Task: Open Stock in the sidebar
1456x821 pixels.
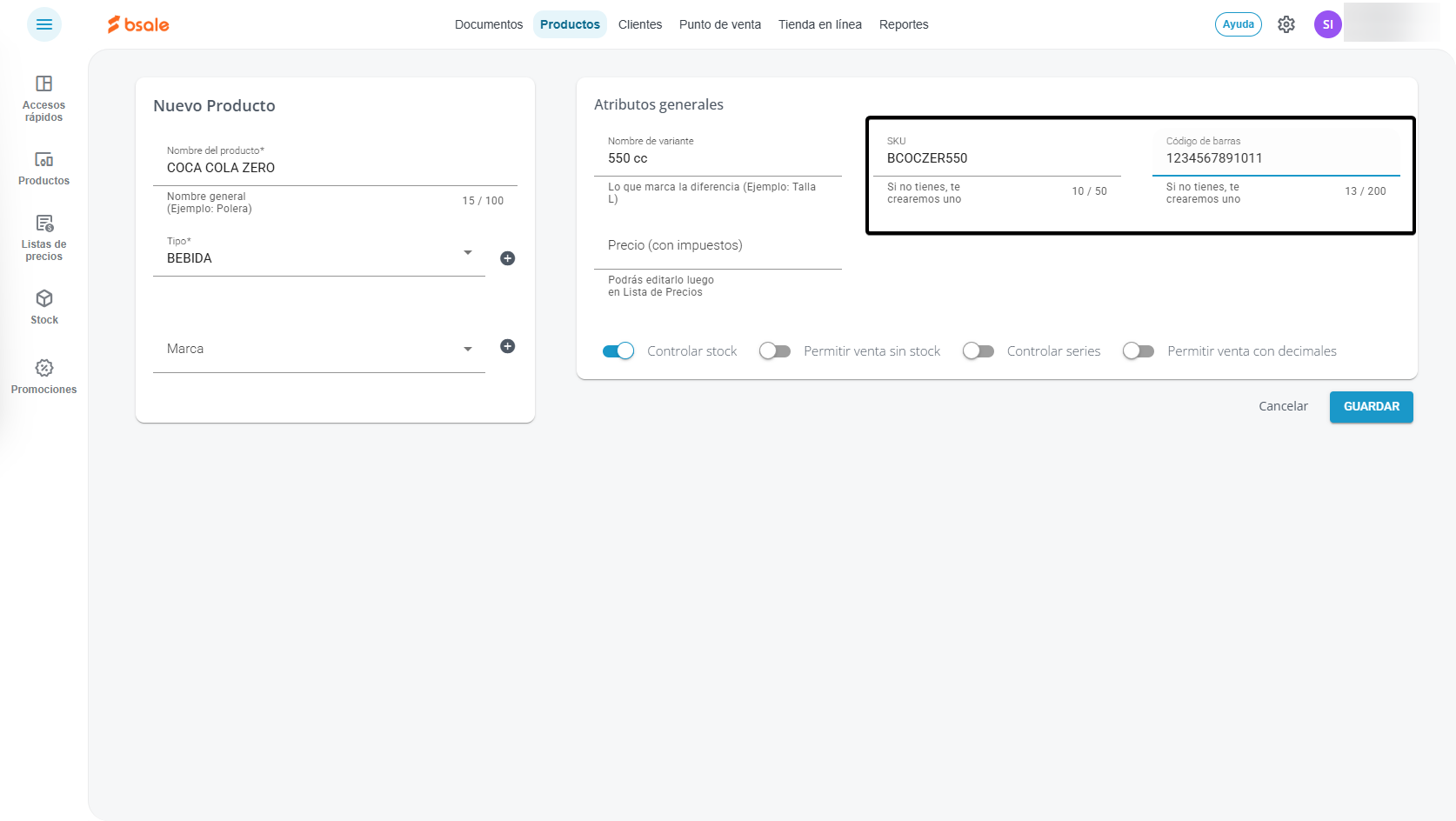Action: click(x=43, y=308)
